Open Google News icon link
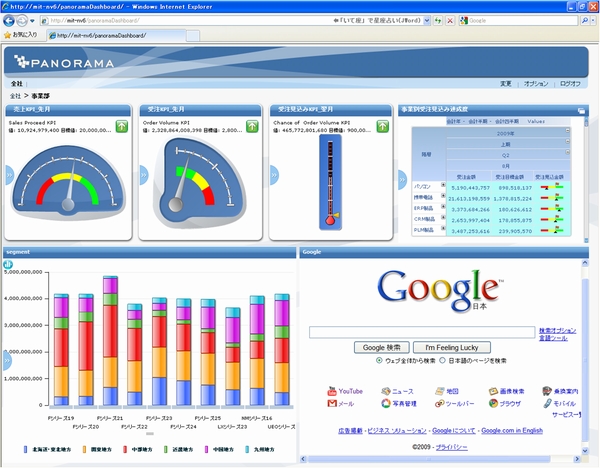This screenshot has width=600, height=468. 386,391
